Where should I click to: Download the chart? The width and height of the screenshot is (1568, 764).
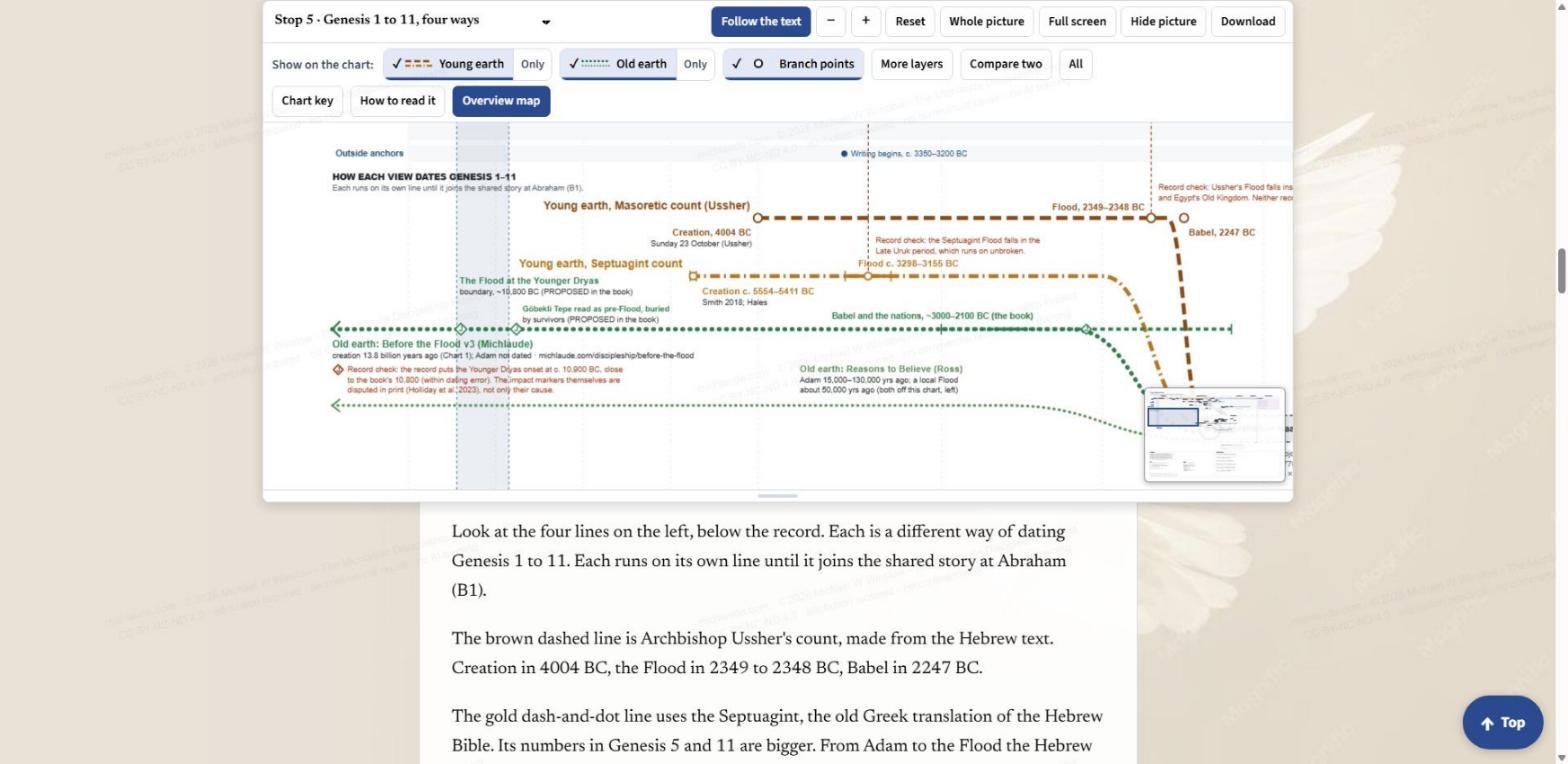coord(1248,21)
